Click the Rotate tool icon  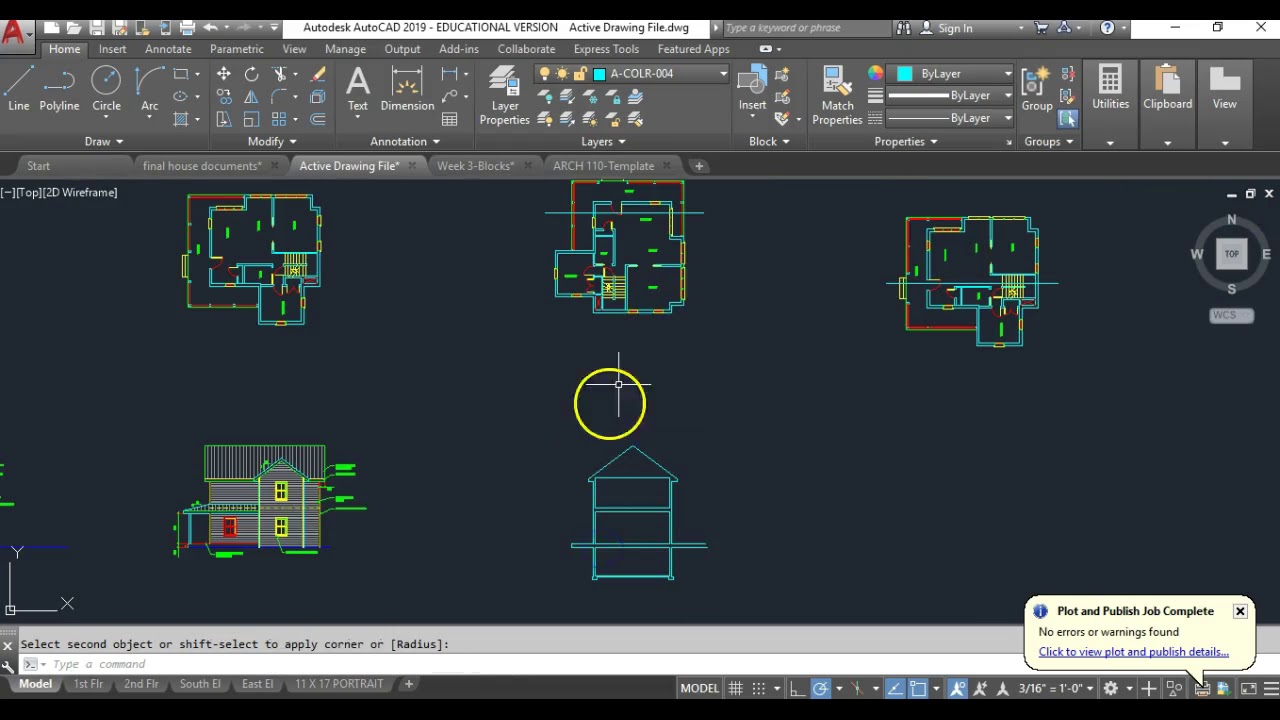pos(251,74)
